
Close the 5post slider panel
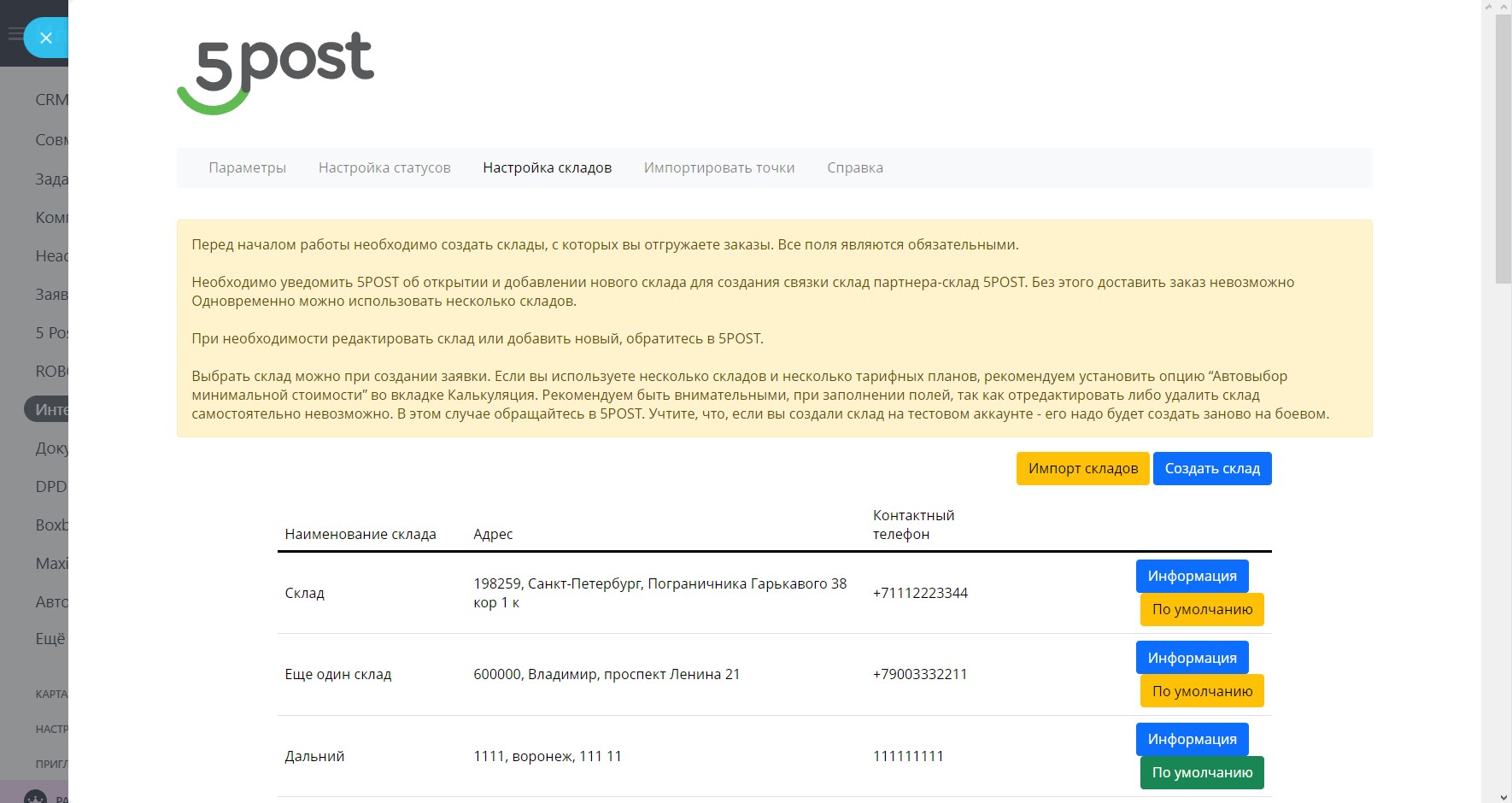point(45,38)
